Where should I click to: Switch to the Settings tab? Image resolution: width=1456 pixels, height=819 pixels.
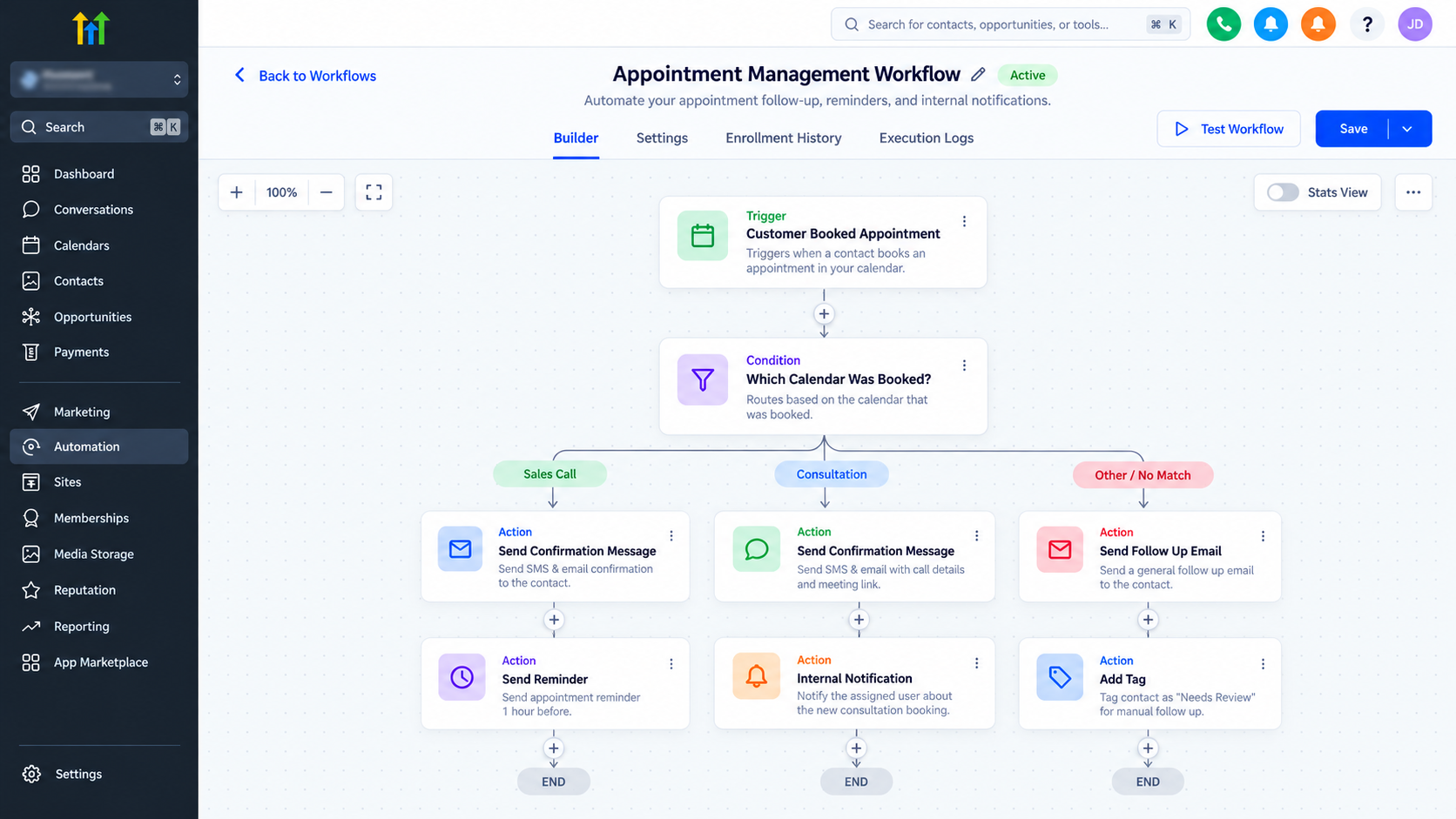pos(662,138)
